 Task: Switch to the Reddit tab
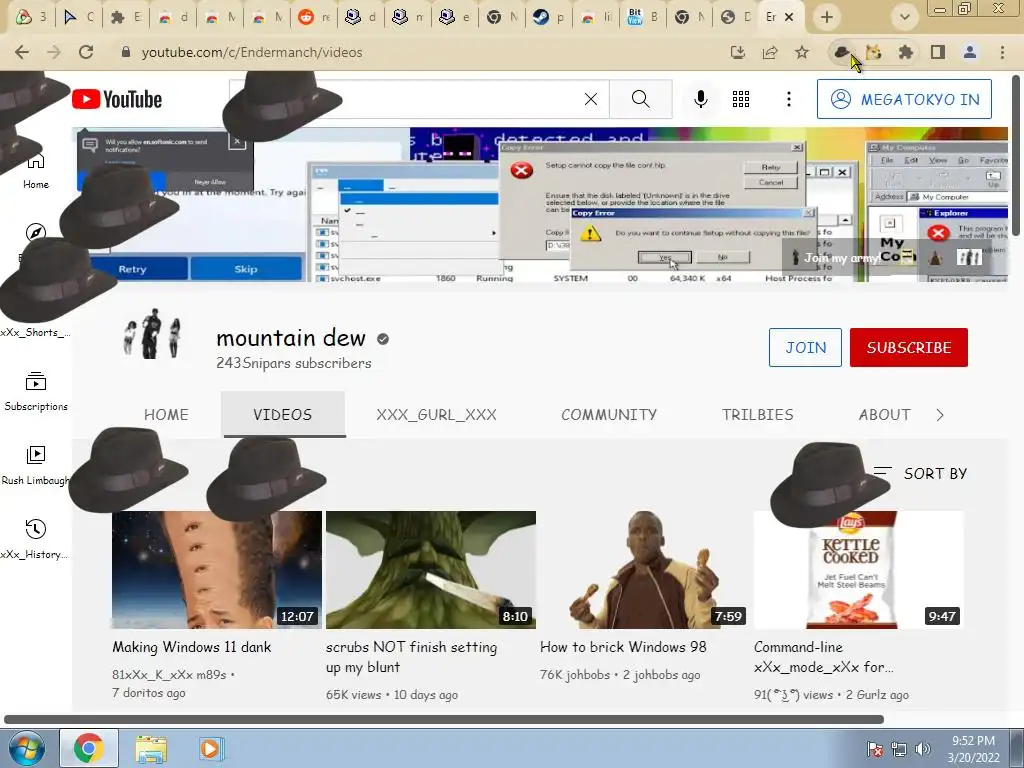tap(313, 17)
